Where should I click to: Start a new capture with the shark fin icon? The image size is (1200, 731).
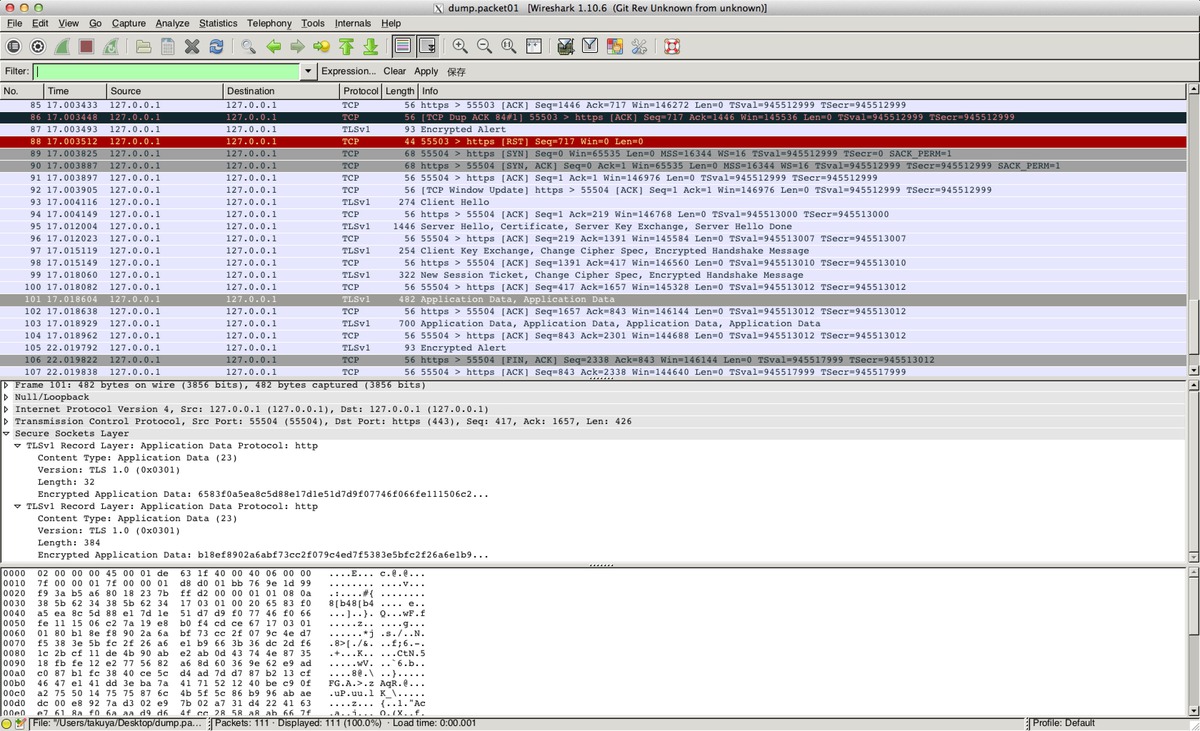pyautogui.click(x=62, y=46)
